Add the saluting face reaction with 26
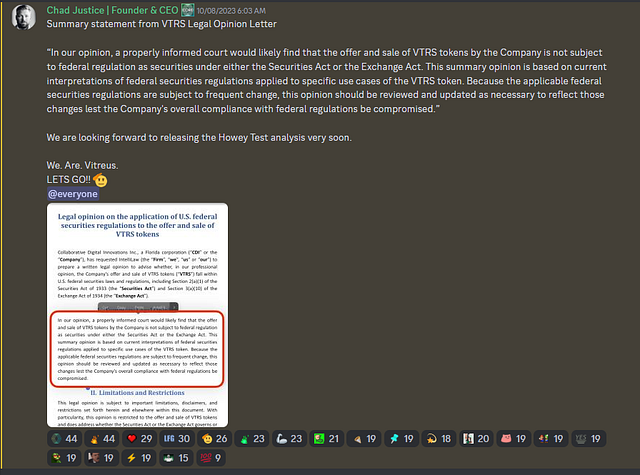Image resolution: width=640 pixels, height=475 pixels. [x=215, y=439]
